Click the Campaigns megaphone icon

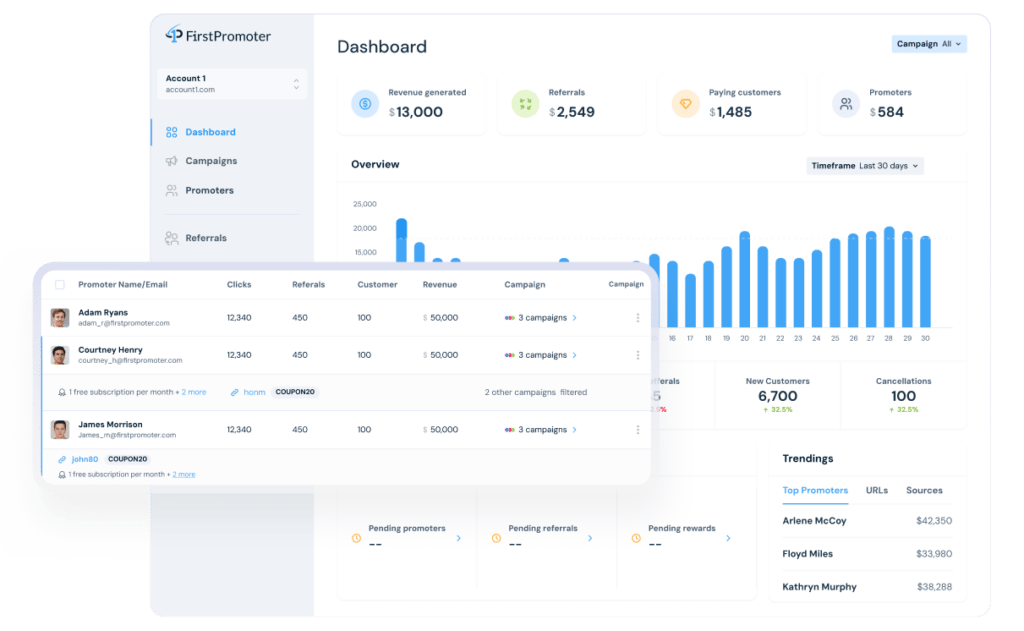click(x=172, y=161)
